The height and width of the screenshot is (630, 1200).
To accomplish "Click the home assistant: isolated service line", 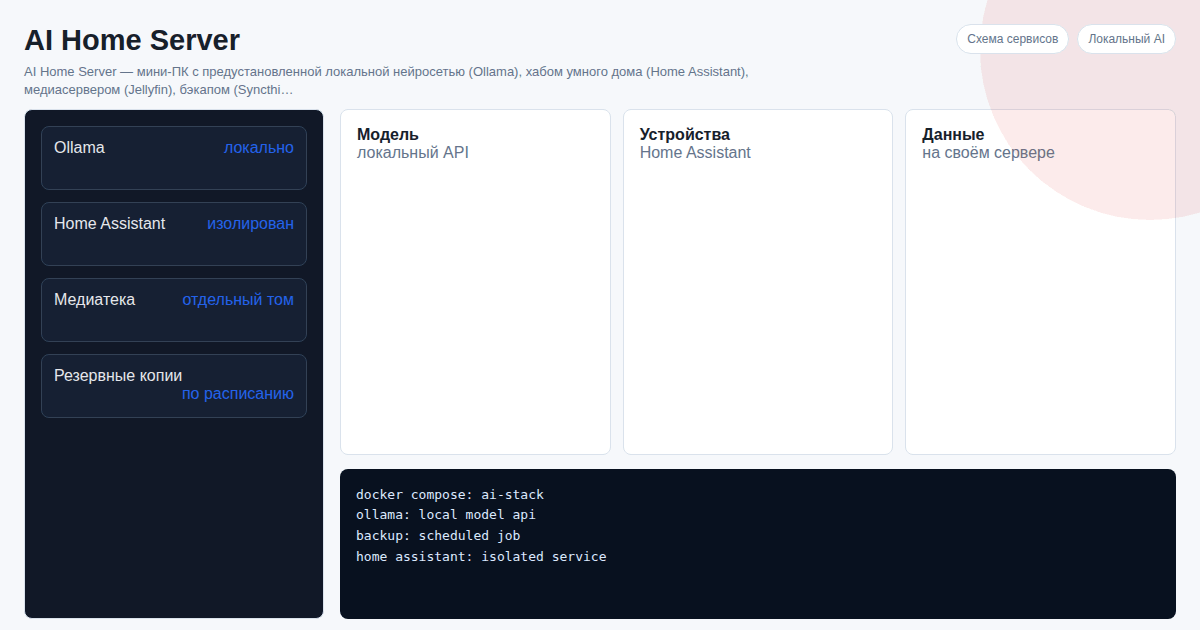I will point(481,557).
